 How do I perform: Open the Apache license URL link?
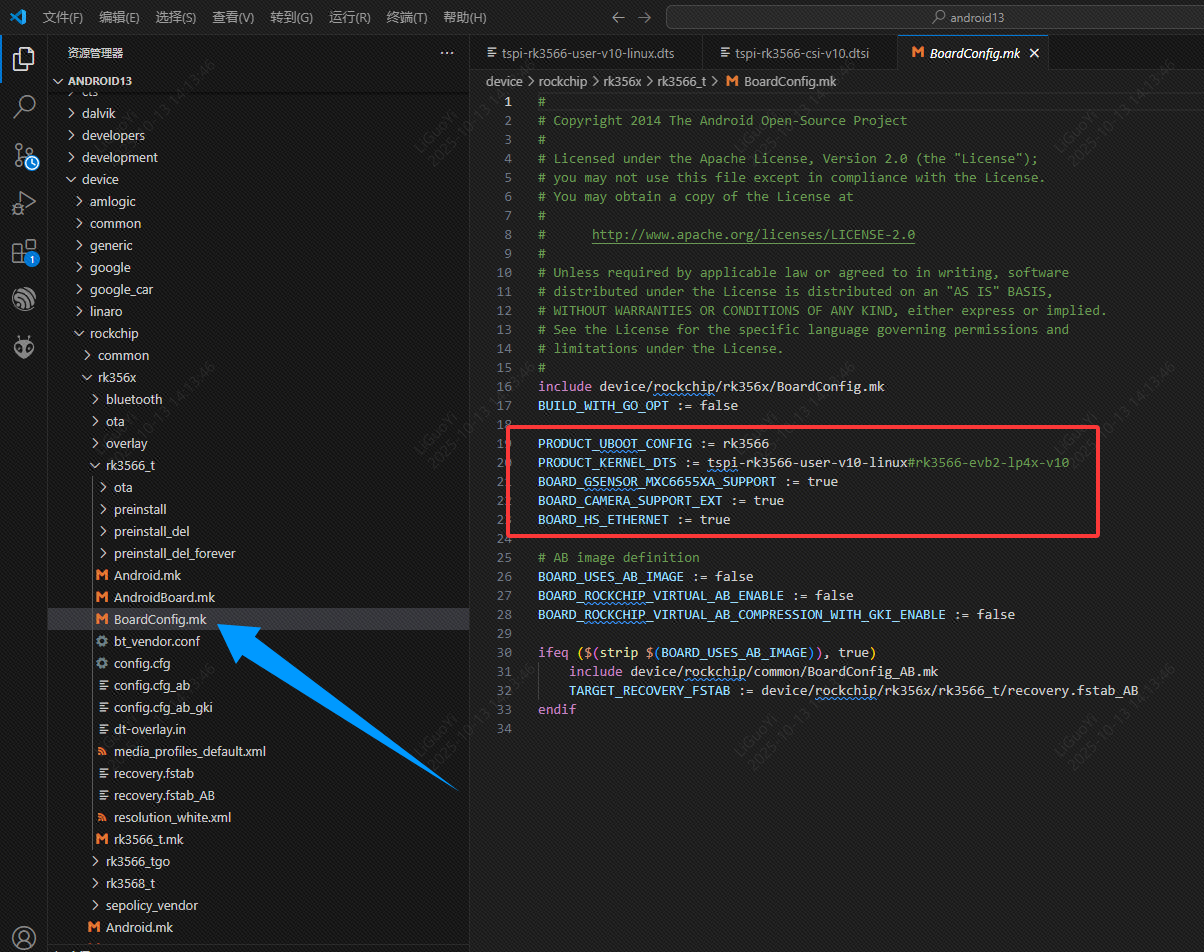pos(753,235)
